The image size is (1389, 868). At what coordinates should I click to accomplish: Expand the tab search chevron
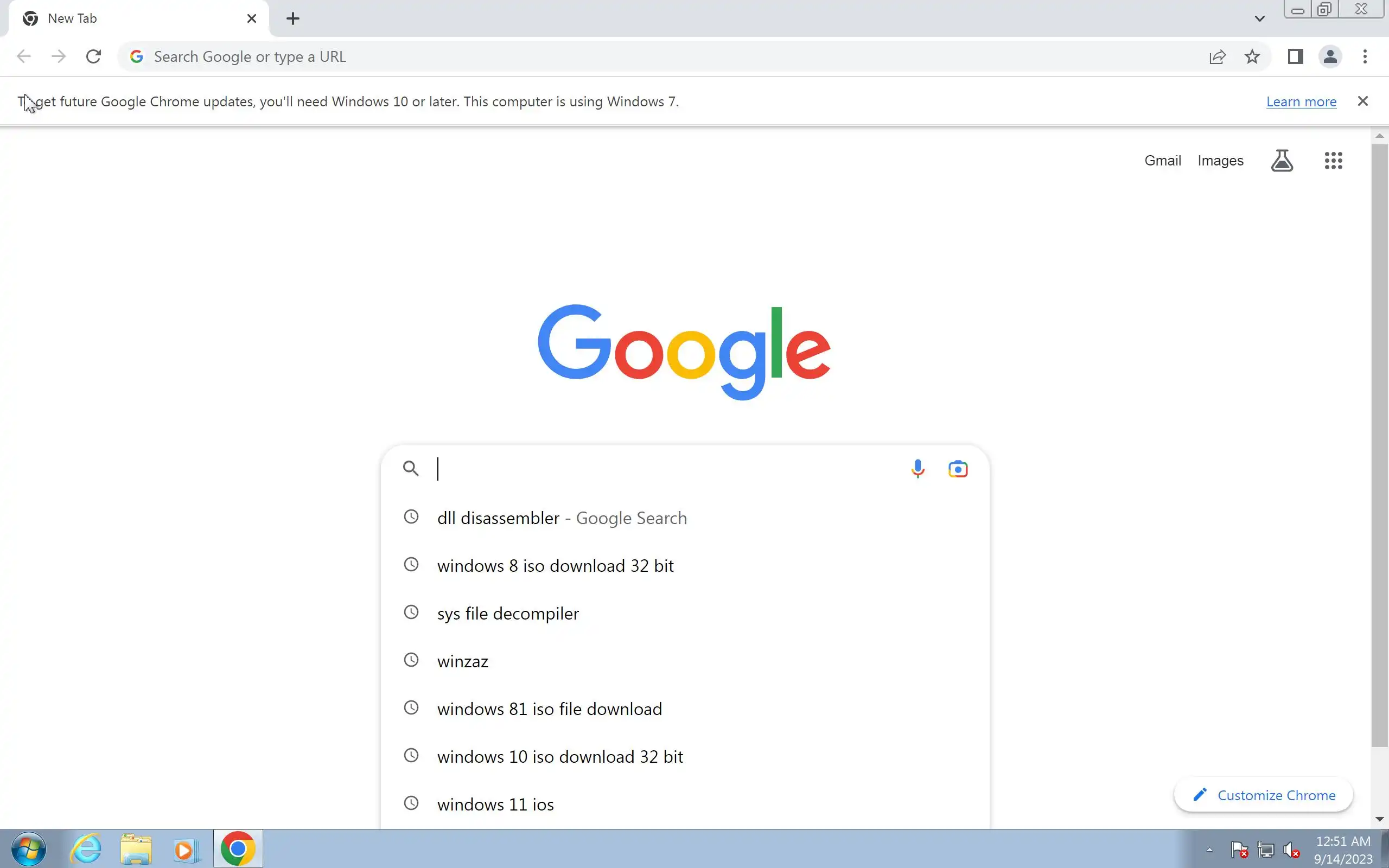[1259, 19]
